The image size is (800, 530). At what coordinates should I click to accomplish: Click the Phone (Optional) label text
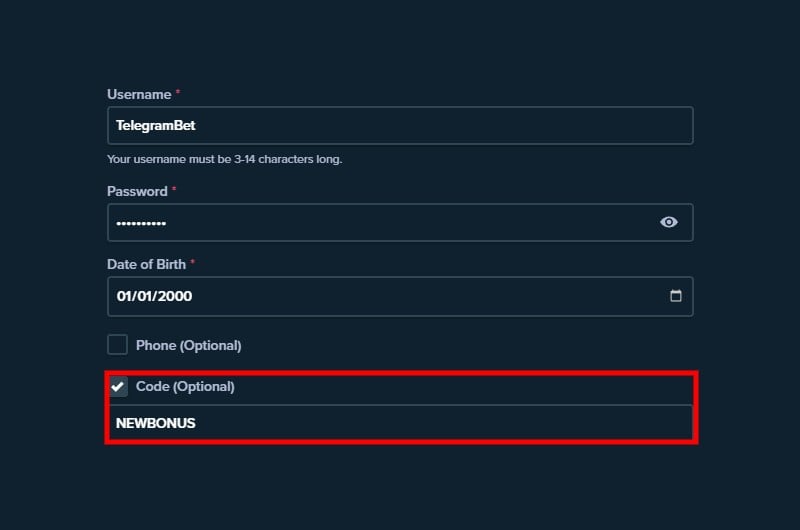pyautogui.click(x=188, y=345)
